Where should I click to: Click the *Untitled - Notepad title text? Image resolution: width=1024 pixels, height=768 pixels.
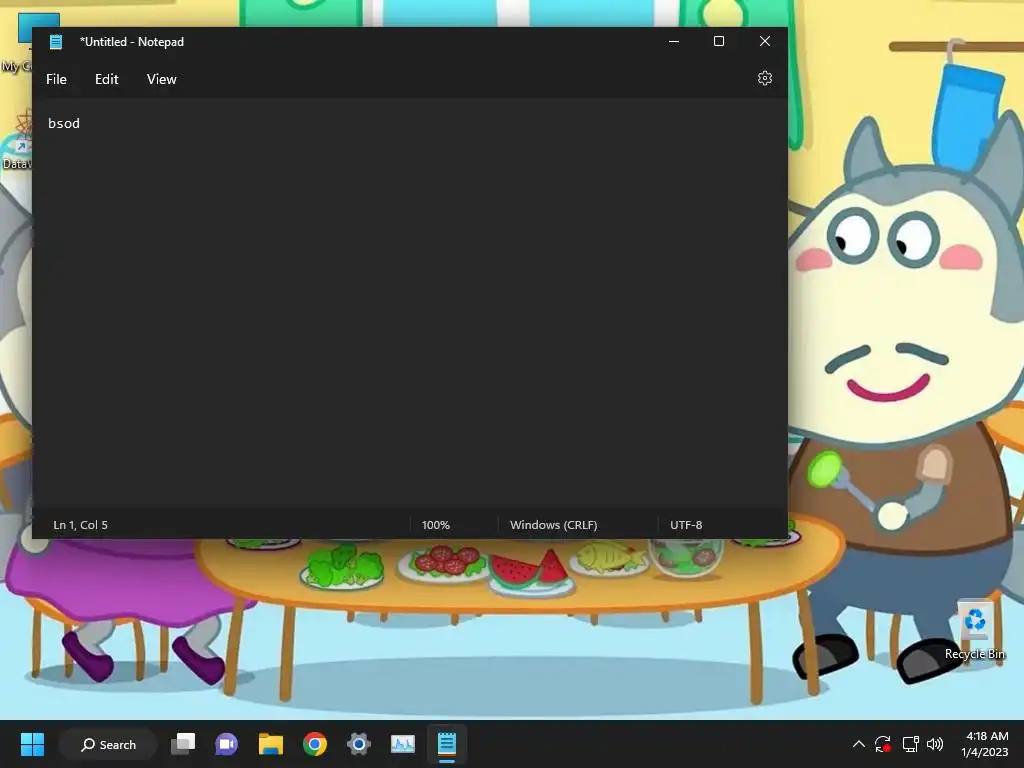132,42
